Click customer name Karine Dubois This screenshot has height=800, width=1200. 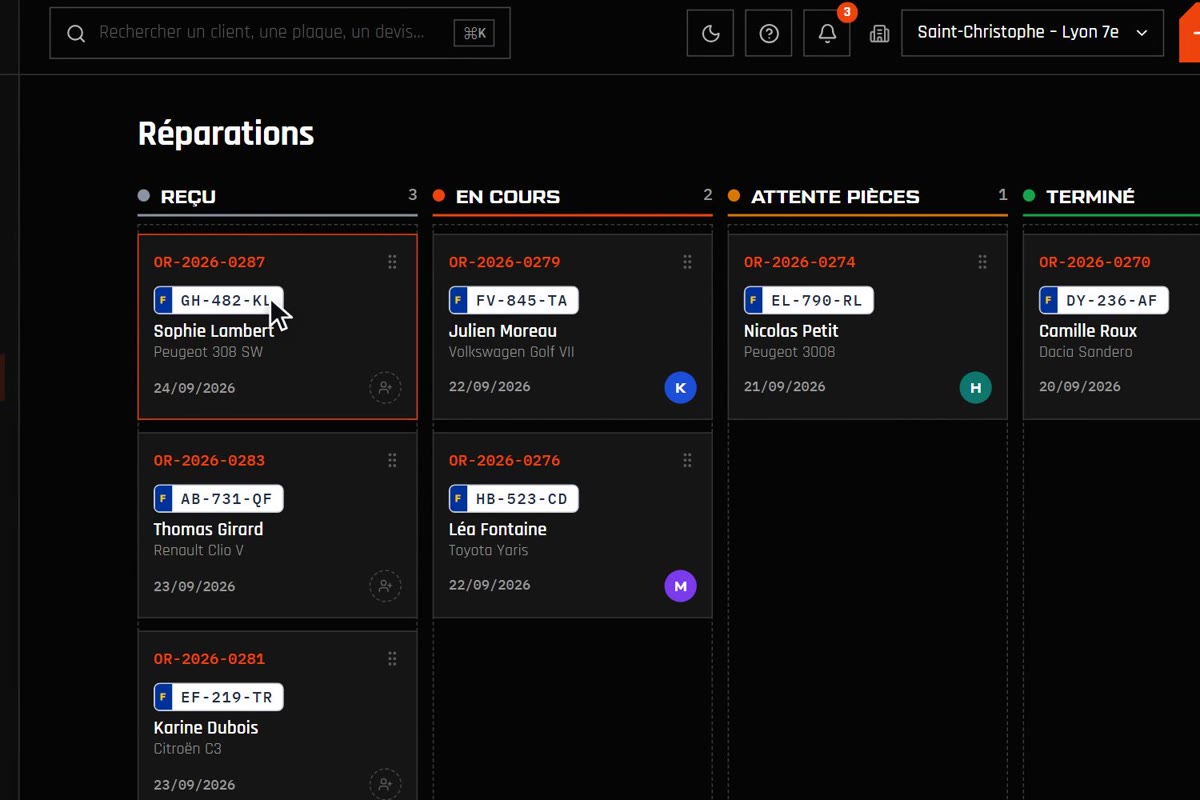205,727
